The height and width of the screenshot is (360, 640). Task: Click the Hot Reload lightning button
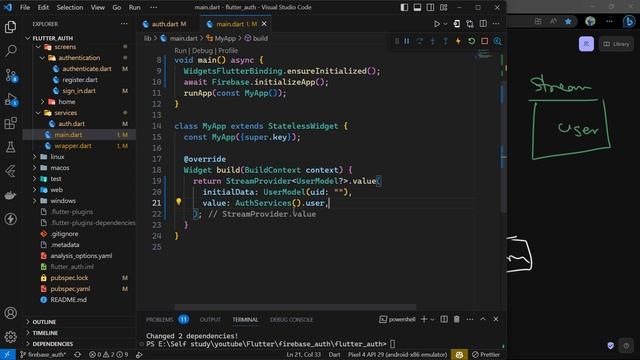pyautogui.click(x=458, y=41)
